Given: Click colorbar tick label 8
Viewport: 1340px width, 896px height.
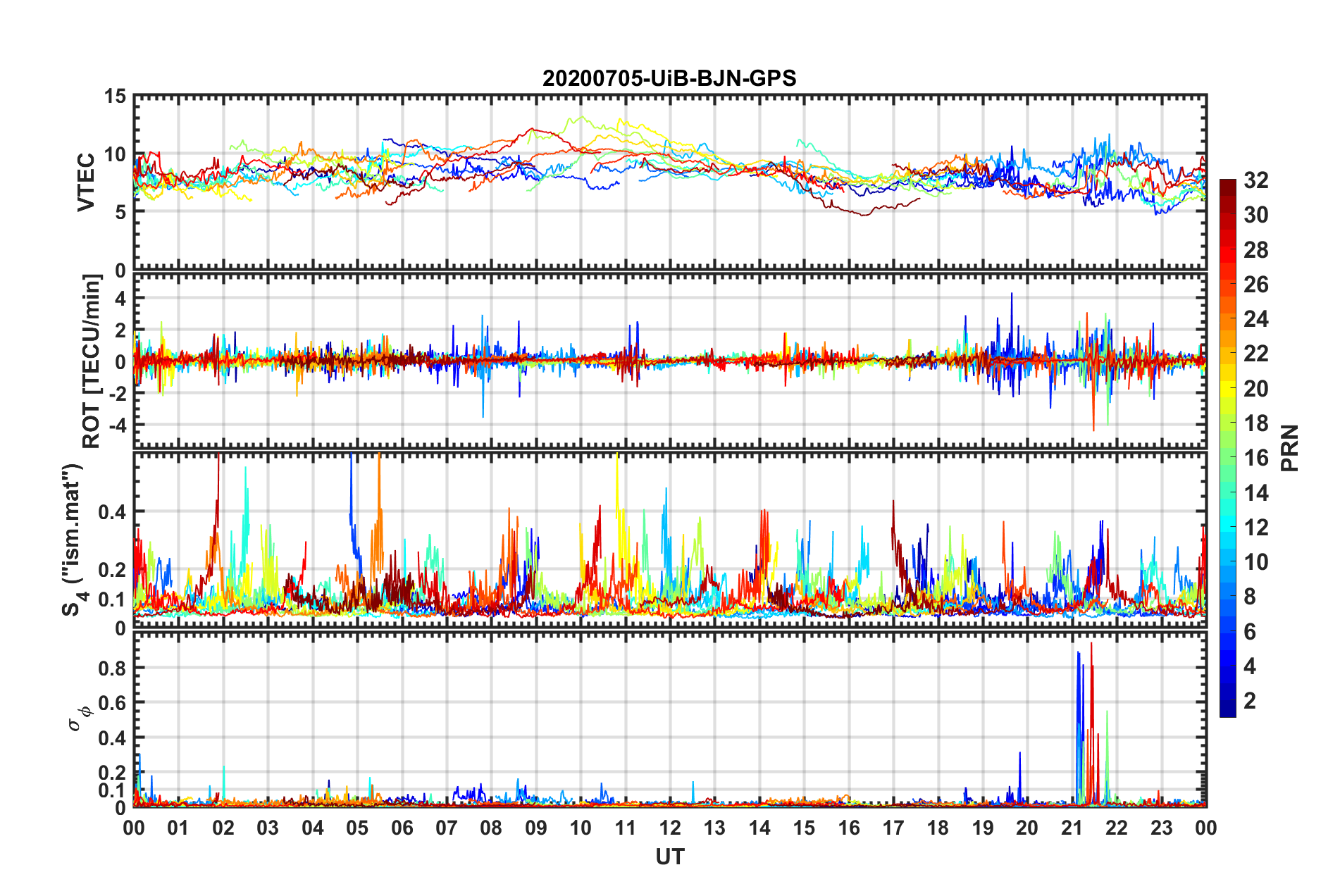Looking at the screenshot, I should (1250, 597).
